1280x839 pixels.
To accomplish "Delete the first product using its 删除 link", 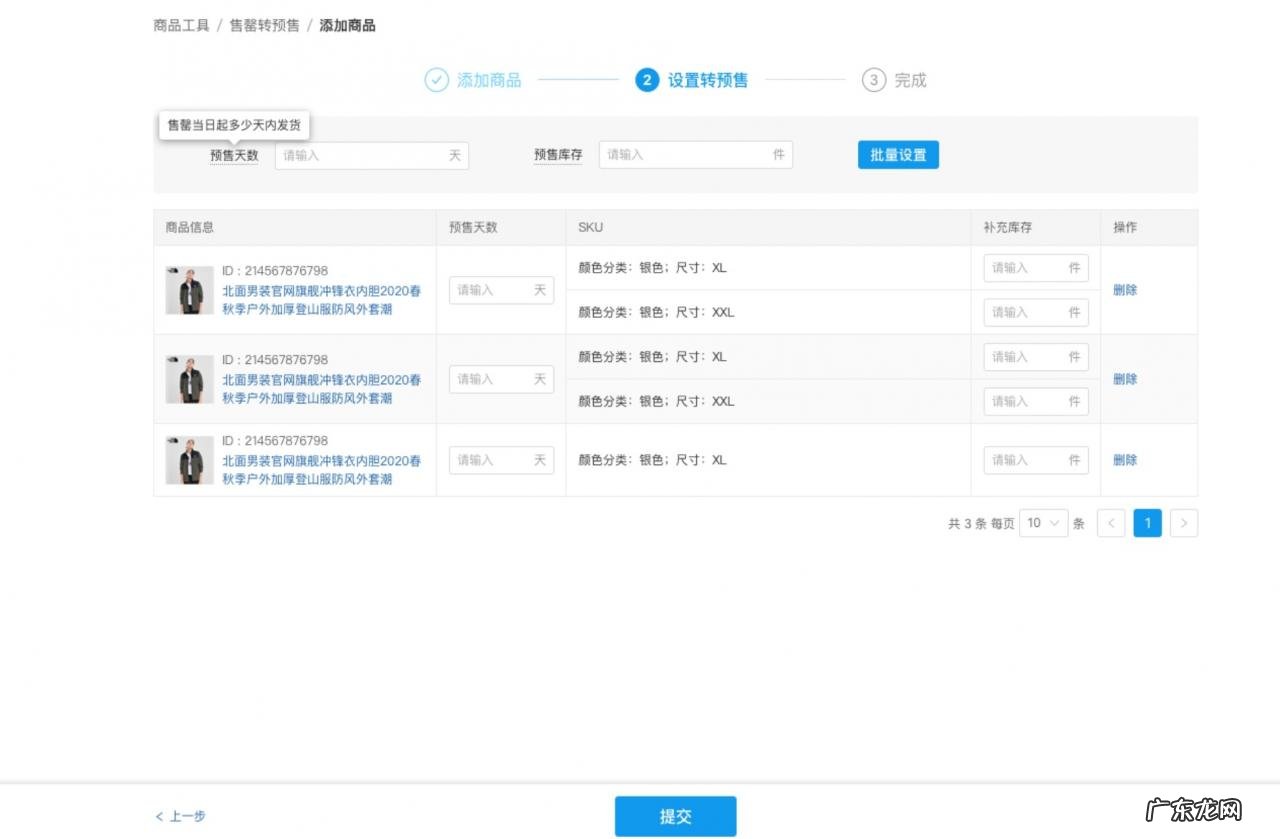I will click(1124, 289).
